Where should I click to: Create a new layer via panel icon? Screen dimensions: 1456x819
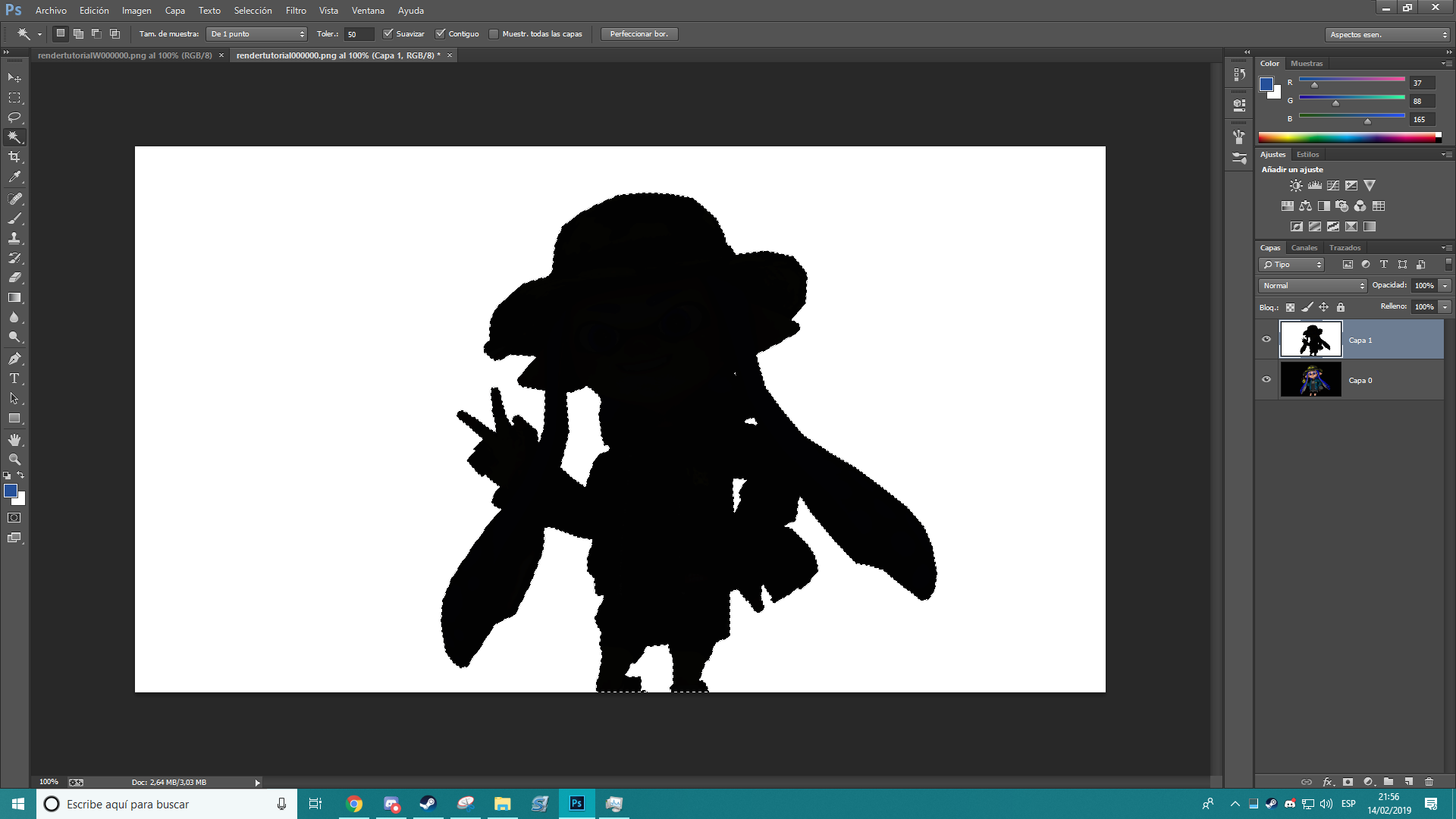(1409, 782)
